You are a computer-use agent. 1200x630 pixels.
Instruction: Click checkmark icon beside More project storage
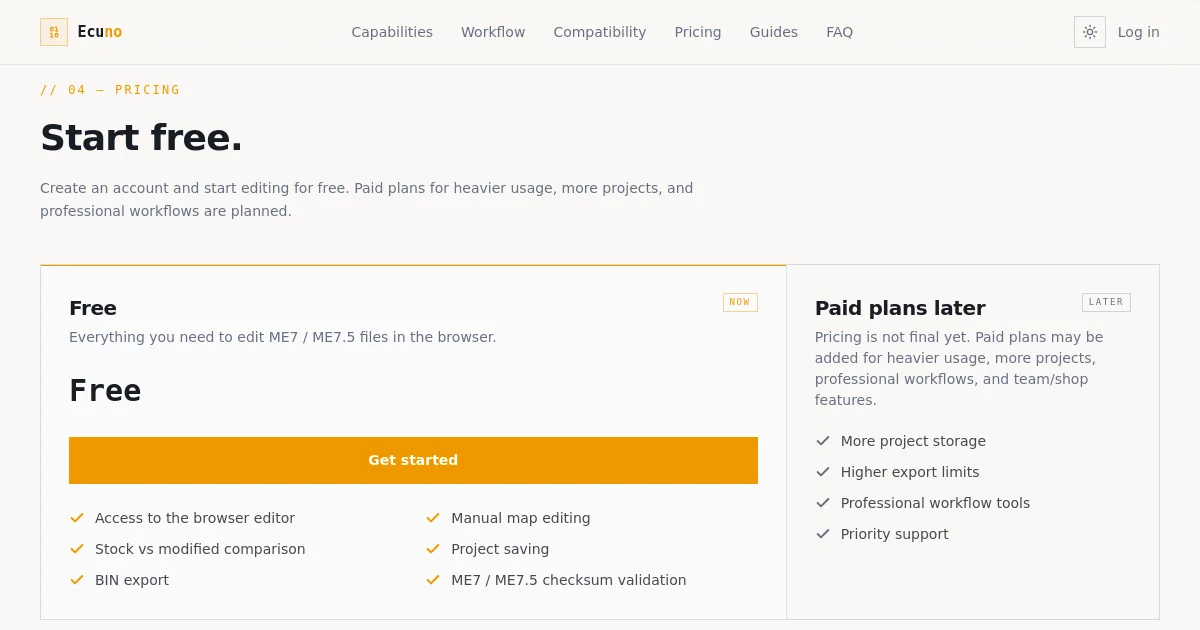click(823, 441)
